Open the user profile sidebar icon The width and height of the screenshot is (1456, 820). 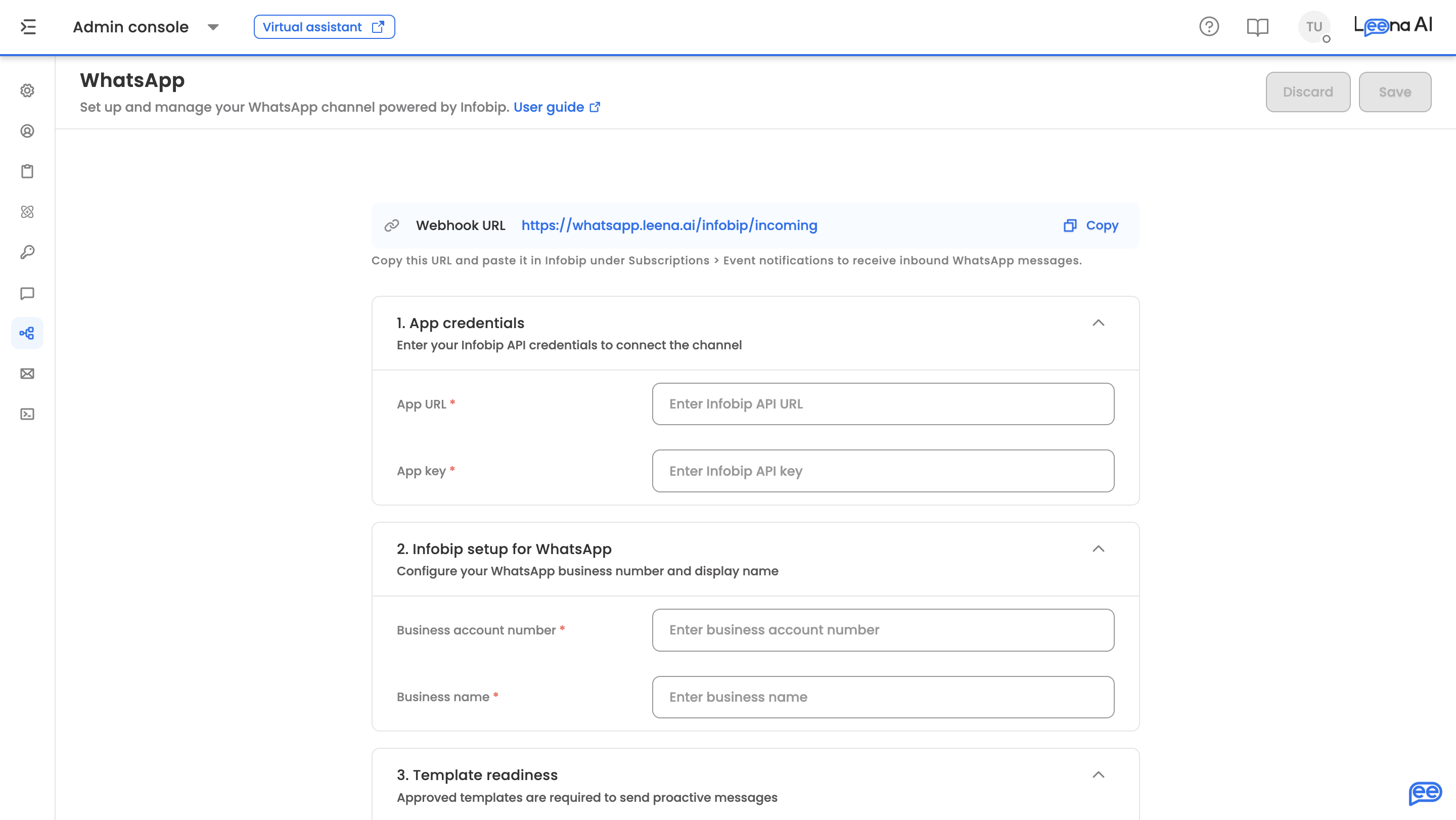pos(27,131)
